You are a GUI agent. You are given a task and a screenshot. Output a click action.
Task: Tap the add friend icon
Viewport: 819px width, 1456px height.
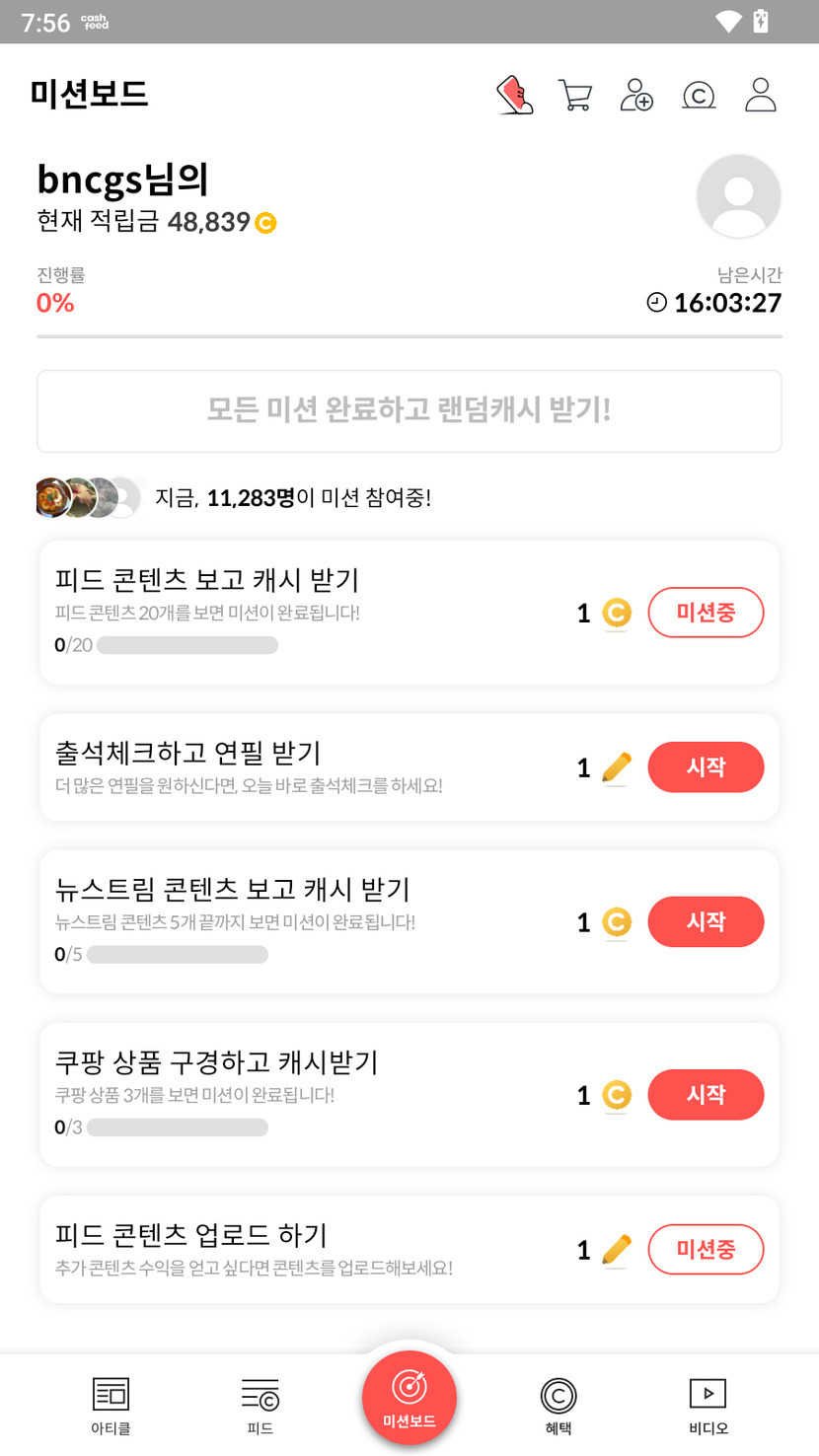pos(636,96)
